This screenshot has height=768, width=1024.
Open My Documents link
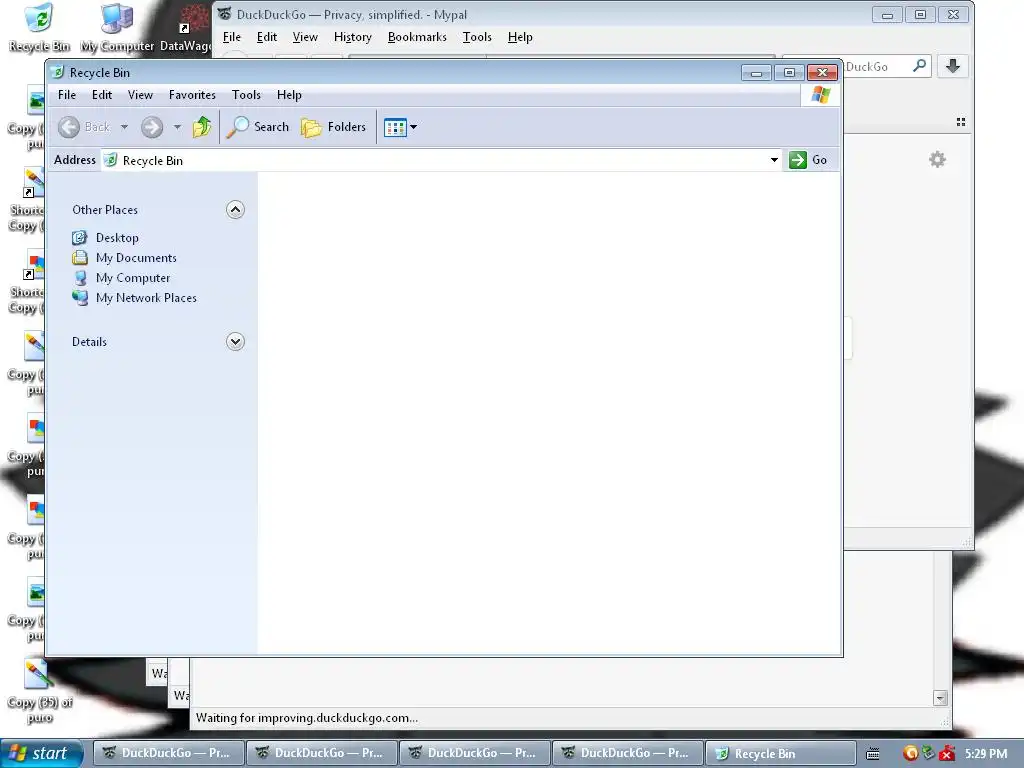pyautogui.click(x=136, y=258)
